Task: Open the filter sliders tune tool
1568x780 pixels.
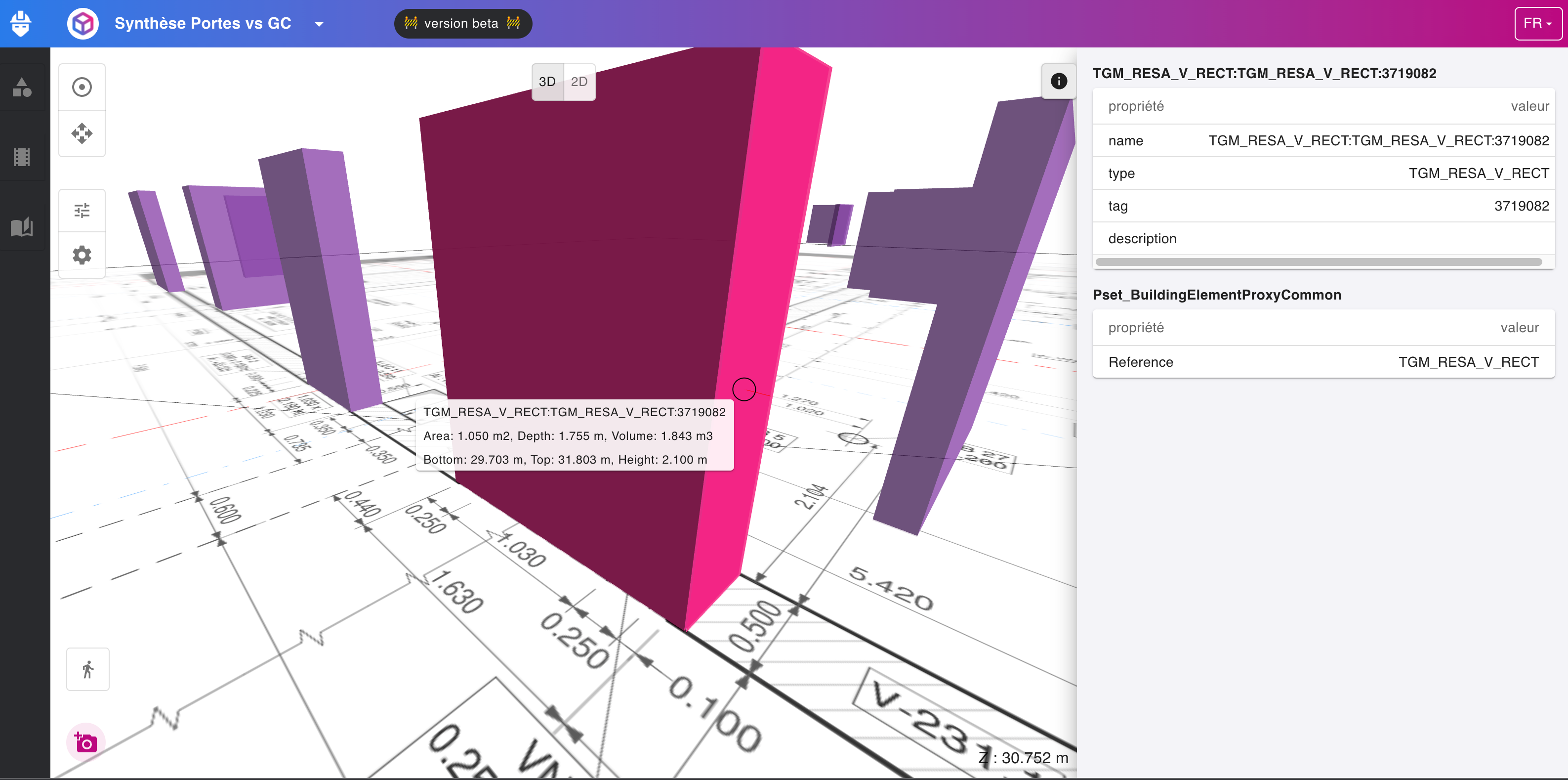Action: [x=82, y=211]
